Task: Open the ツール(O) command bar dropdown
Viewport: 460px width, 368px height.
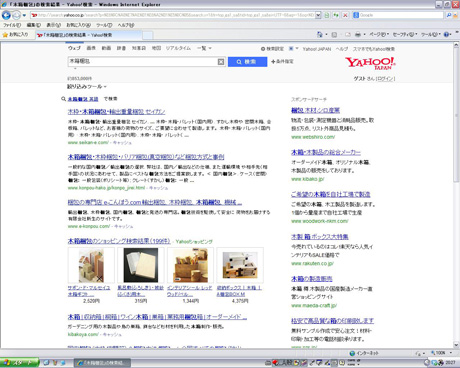Action: 431,34
